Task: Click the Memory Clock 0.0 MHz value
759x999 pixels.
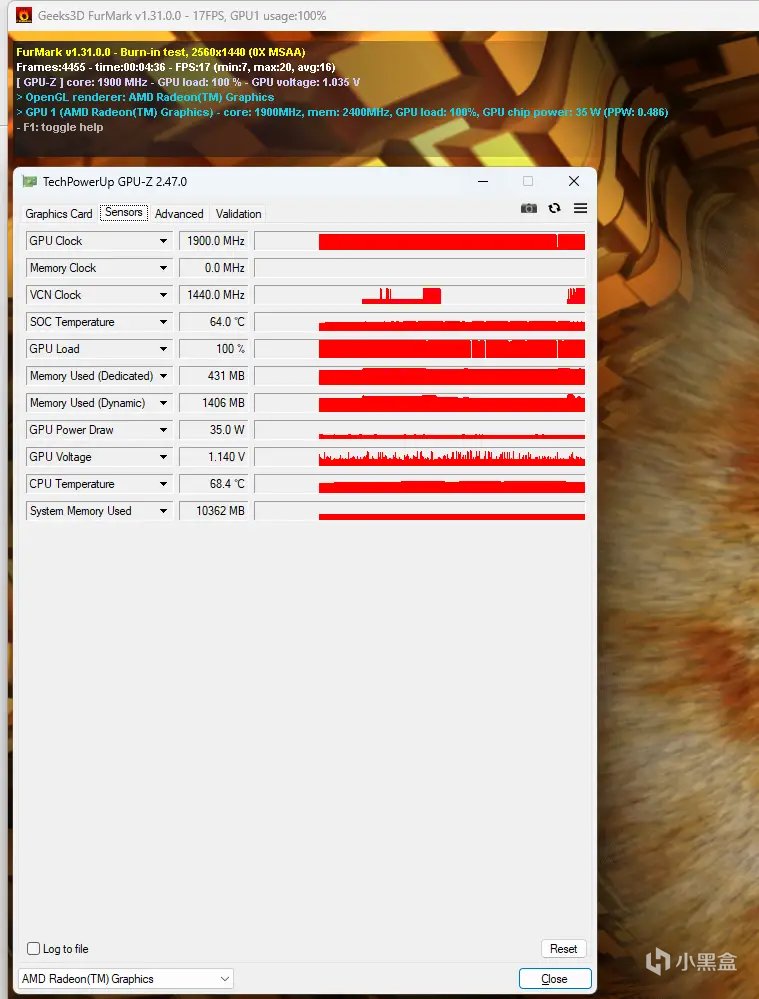Action: 213,268
